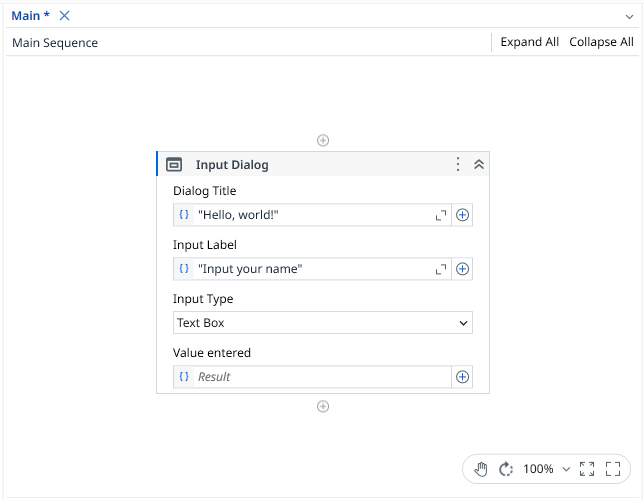
Task: Add an activity above Input Dialog
Action: 323,141
